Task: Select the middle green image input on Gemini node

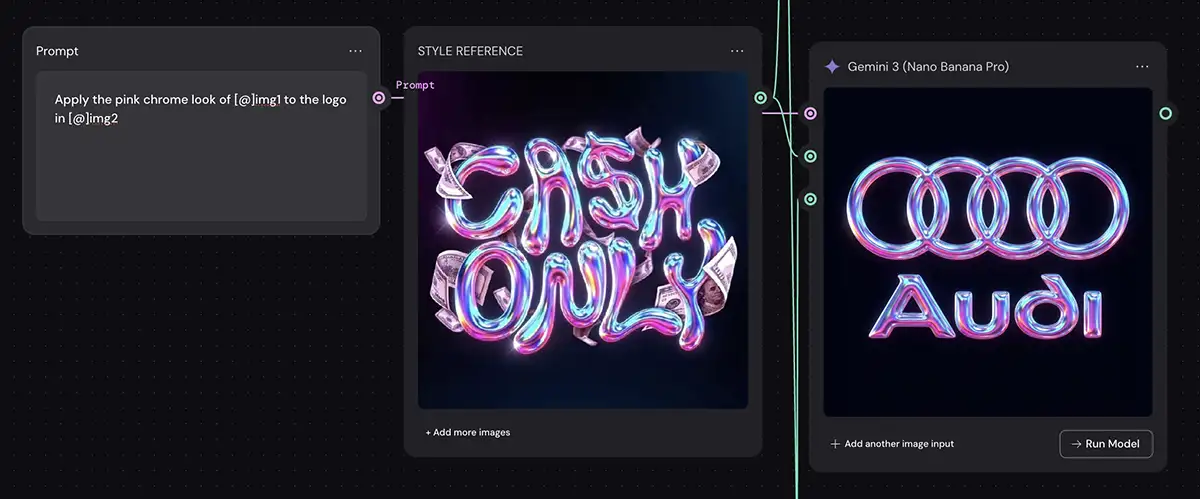Action: point(810,156)
